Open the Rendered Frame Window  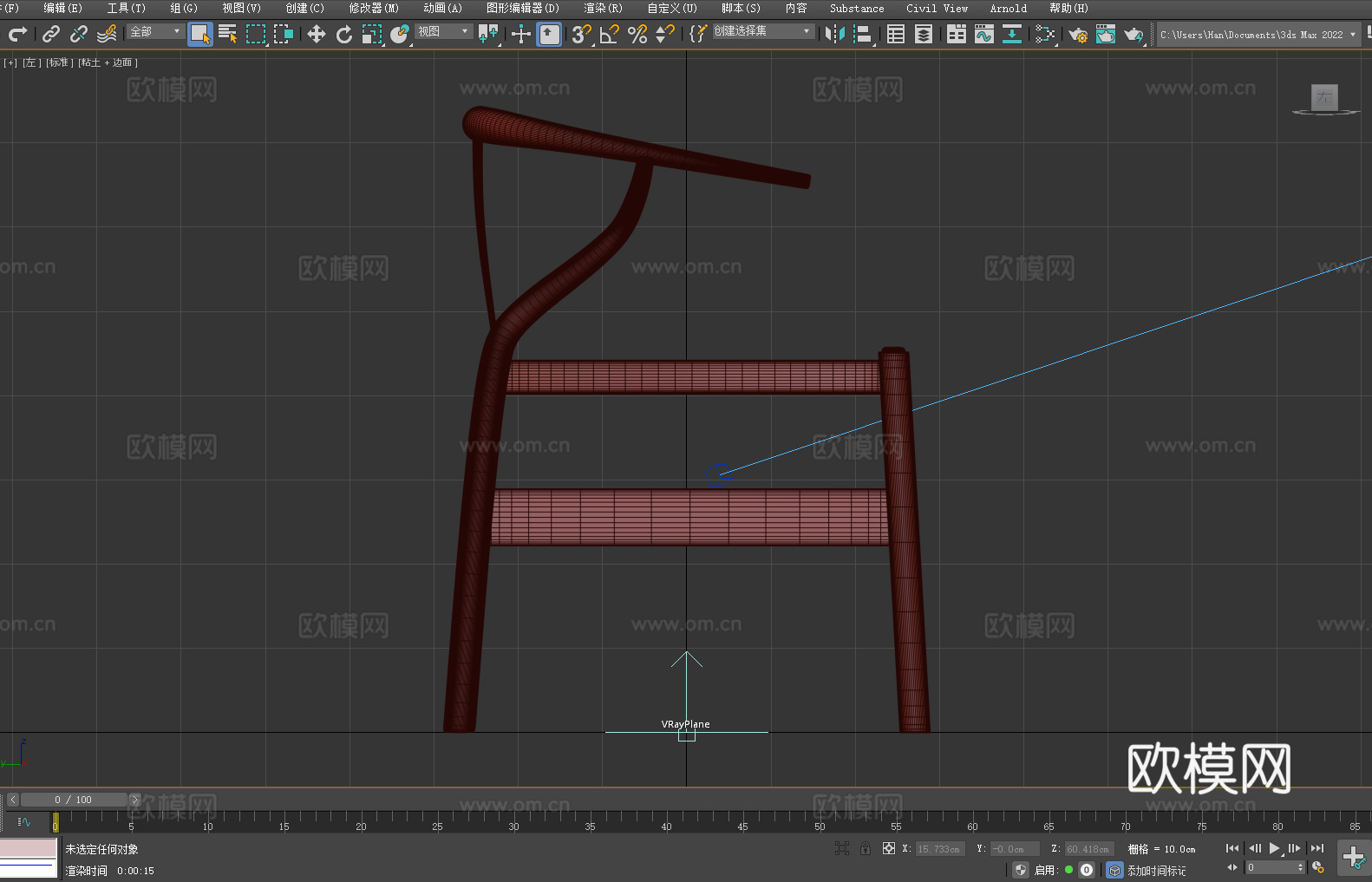click(1106, 34)
